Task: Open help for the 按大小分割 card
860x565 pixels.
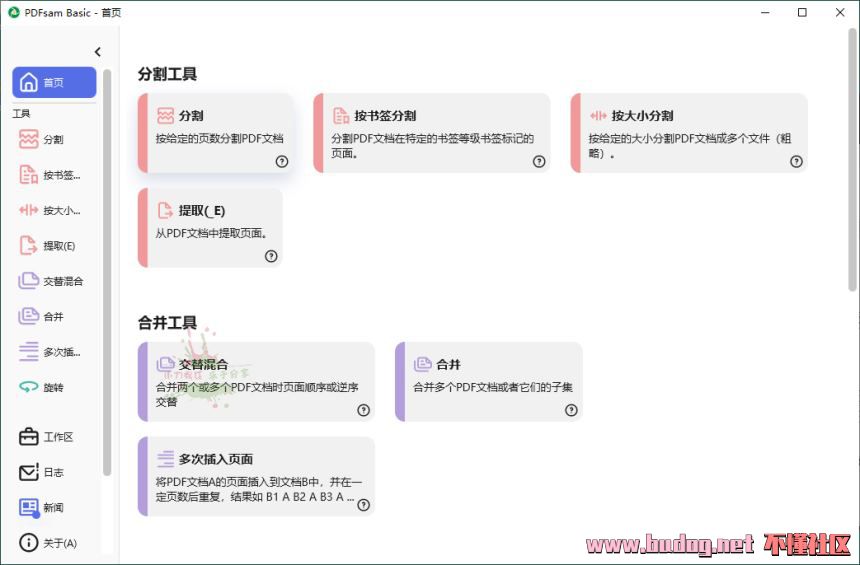Action: pos(796,161)
